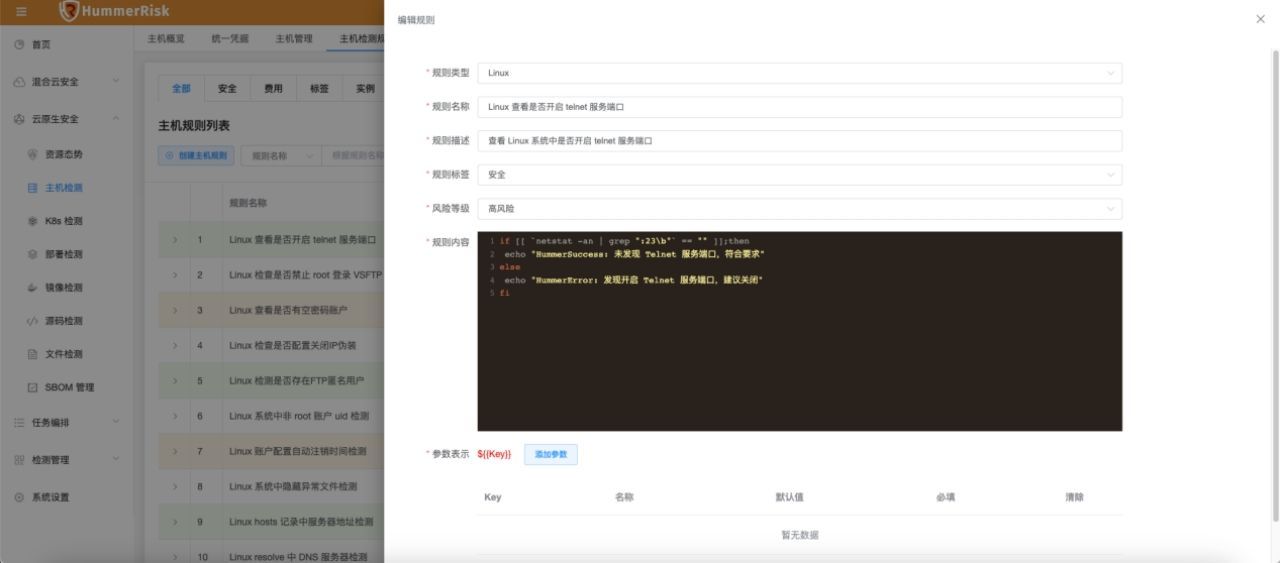Open the 规则类型 Linux dropdown
Screen dimensions: 1280x563
(799, 73)
